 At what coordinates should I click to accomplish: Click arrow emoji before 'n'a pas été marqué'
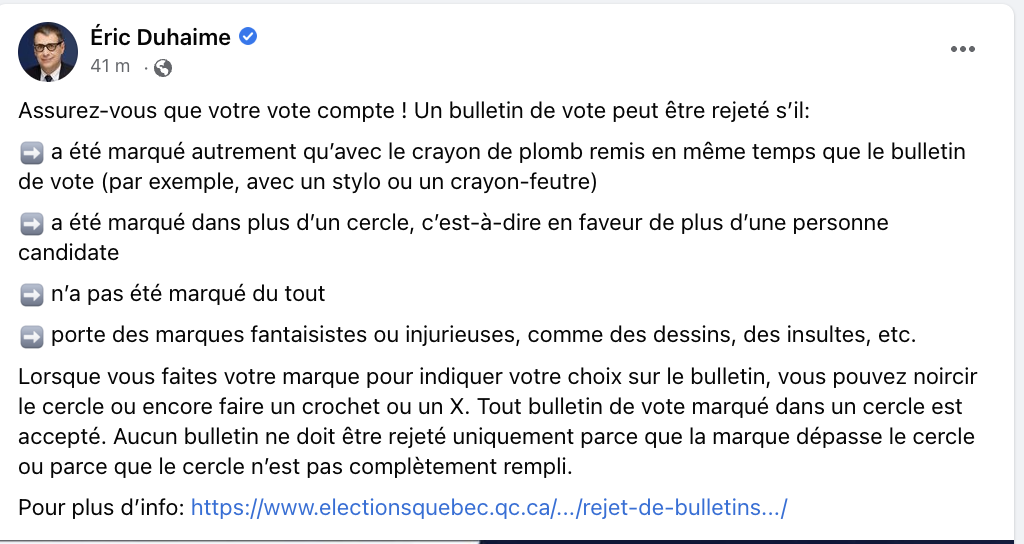(x=31, y=295)
